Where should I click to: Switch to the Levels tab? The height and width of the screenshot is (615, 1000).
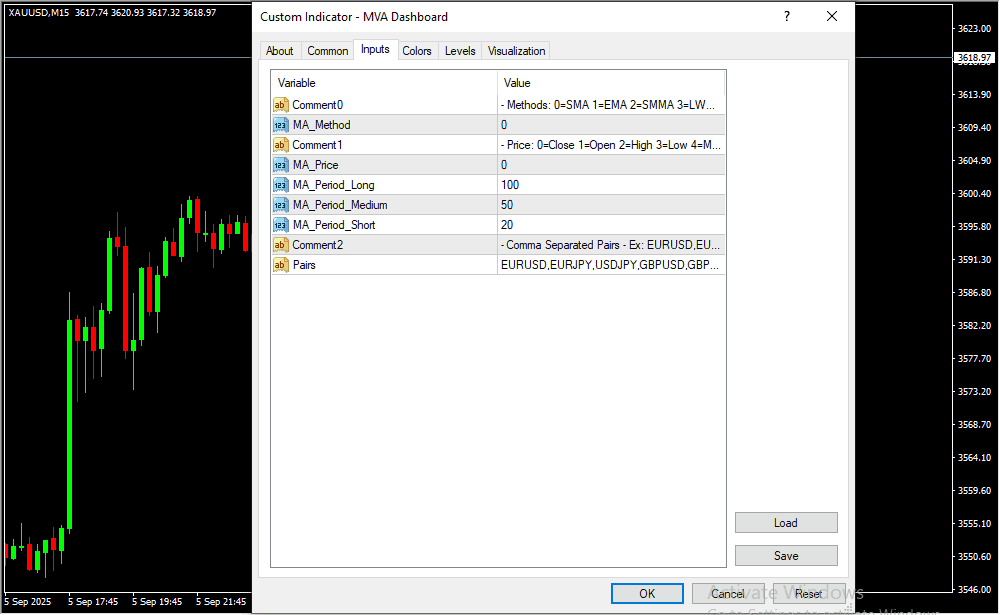pyautogui.click(x=460, y=51)
